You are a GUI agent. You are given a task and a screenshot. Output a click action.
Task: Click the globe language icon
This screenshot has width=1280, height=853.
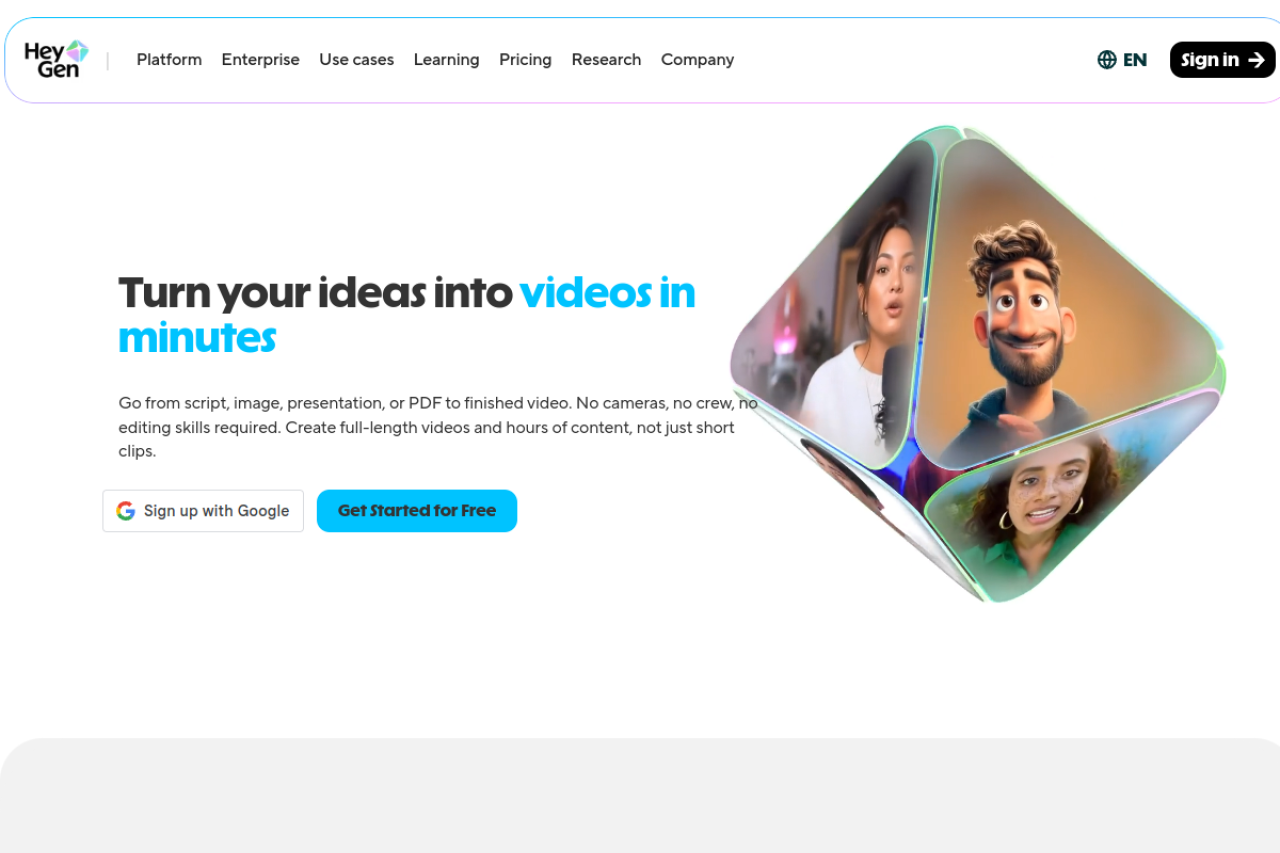pyautogui.click(x=1107, y=60)
